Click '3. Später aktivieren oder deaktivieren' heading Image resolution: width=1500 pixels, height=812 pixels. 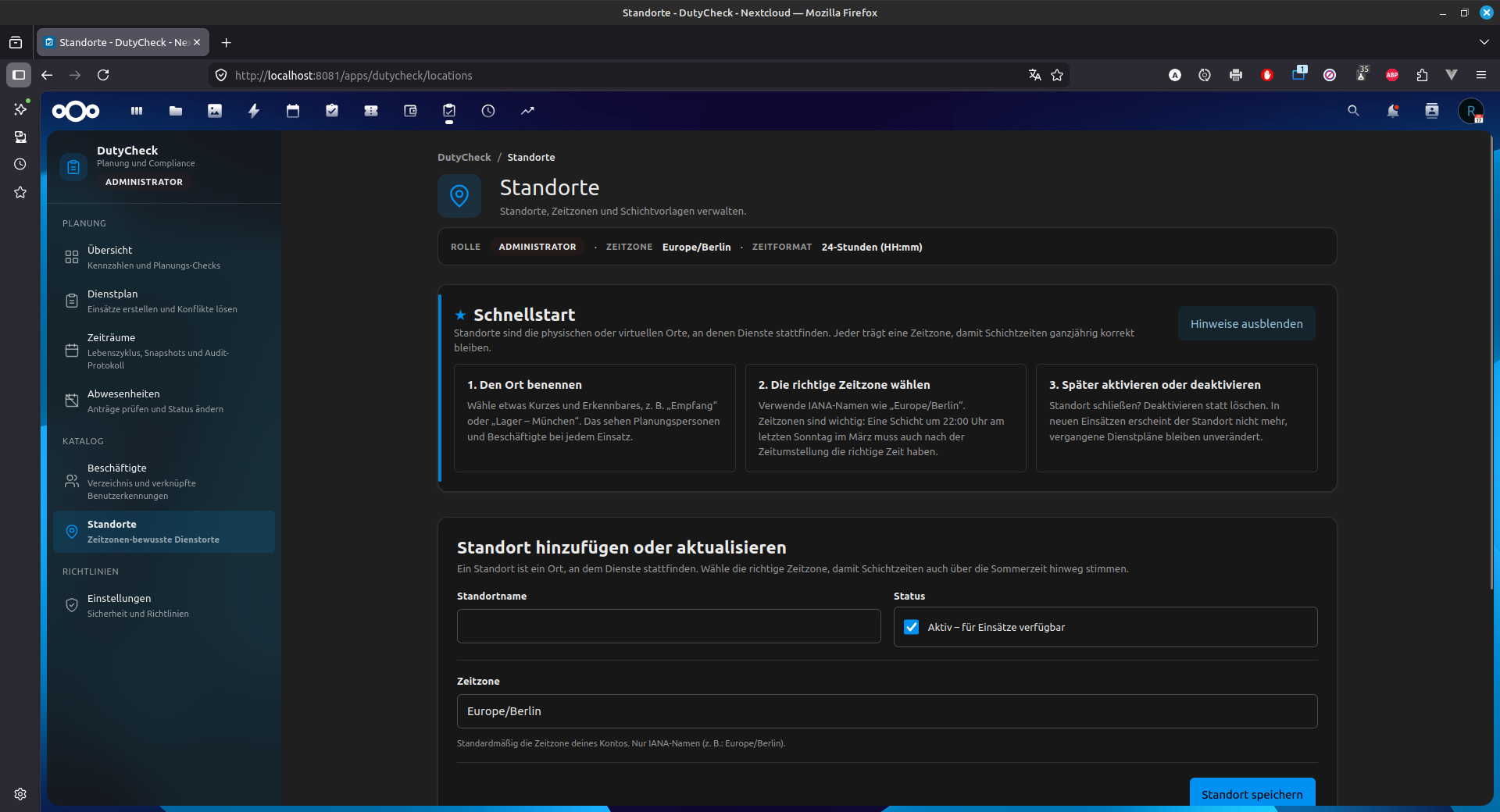click(1155, 385)
